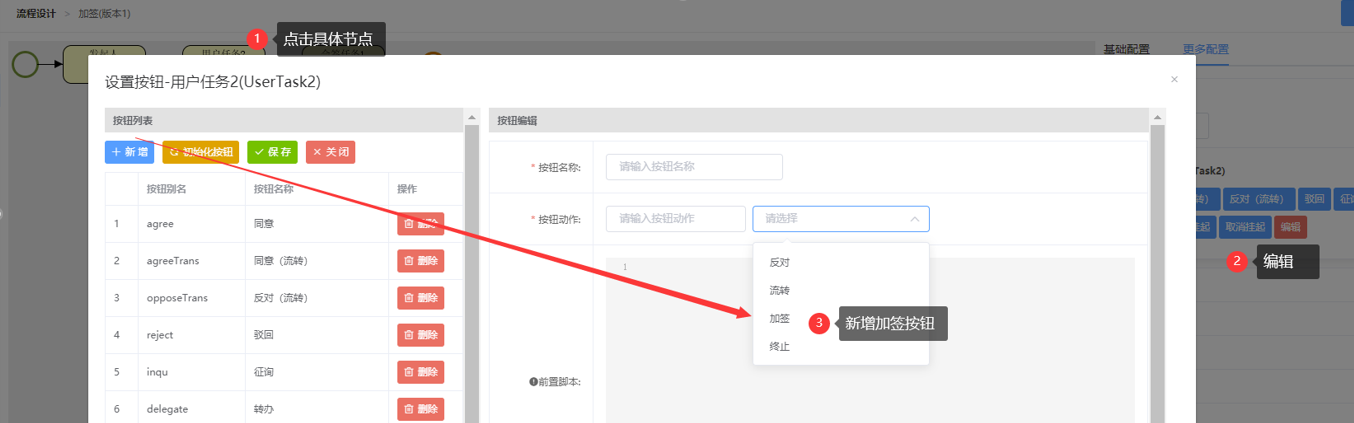Close the 设置按钮 dialog with X
This screenshot has height=423, width=1354.
point(1174,79)
